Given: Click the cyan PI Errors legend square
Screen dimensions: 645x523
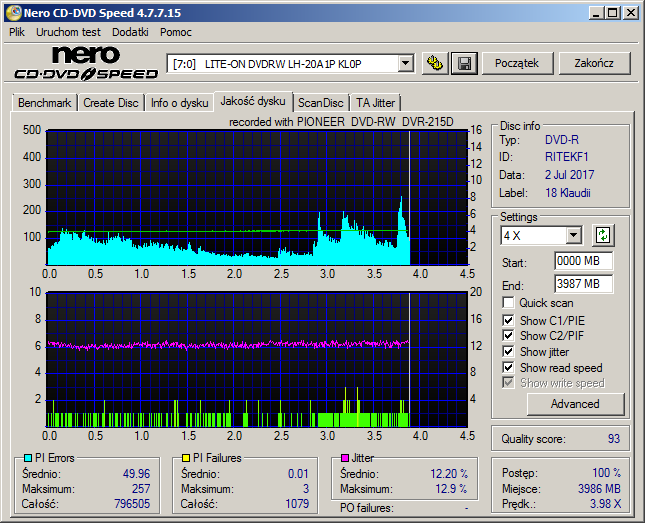Looking at the screenshot, I should tap(28, 458).
